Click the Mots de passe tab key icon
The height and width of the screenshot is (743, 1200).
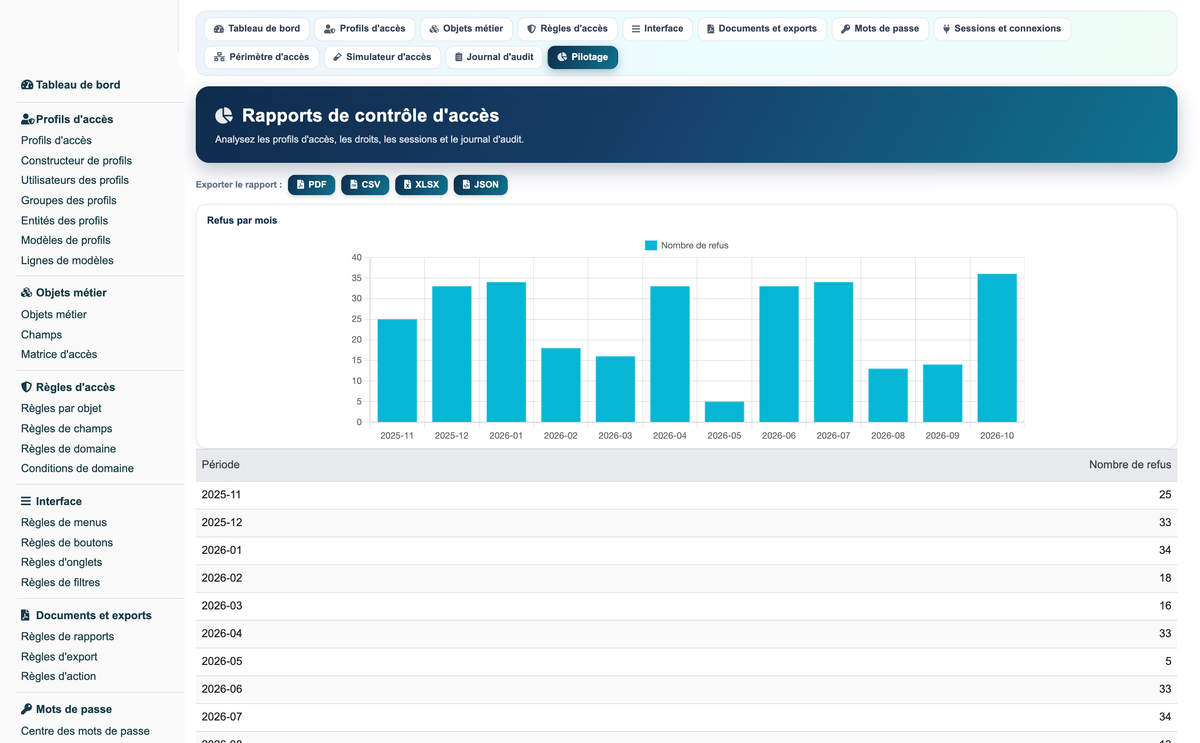click(845, 29)
